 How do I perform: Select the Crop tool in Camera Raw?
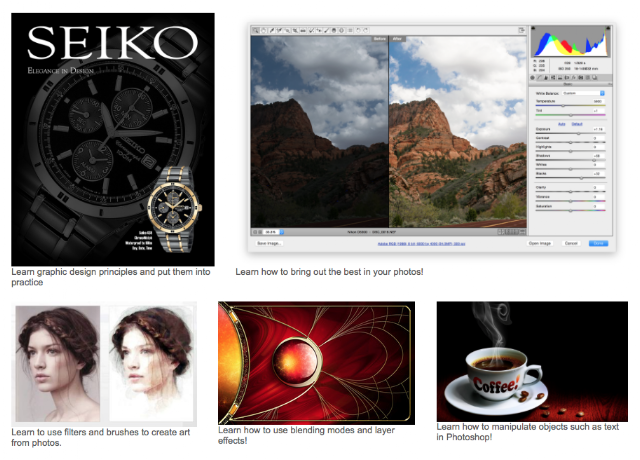tap(295, 31)
